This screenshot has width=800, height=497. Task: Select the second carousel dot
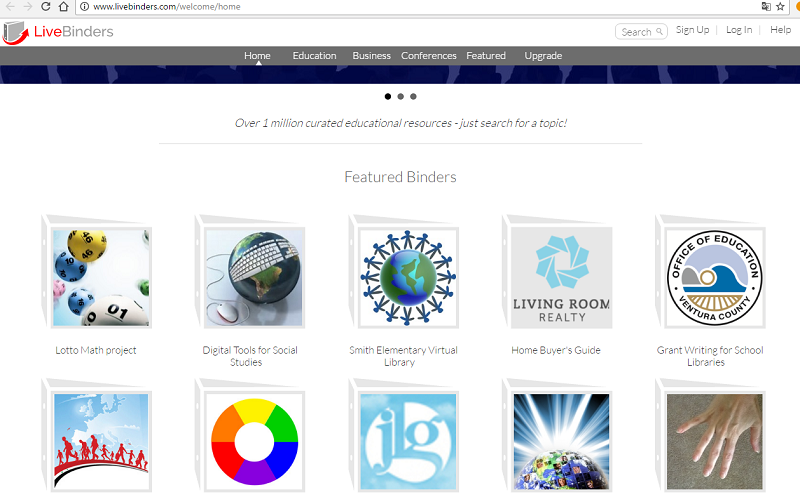tap(400, 97)
